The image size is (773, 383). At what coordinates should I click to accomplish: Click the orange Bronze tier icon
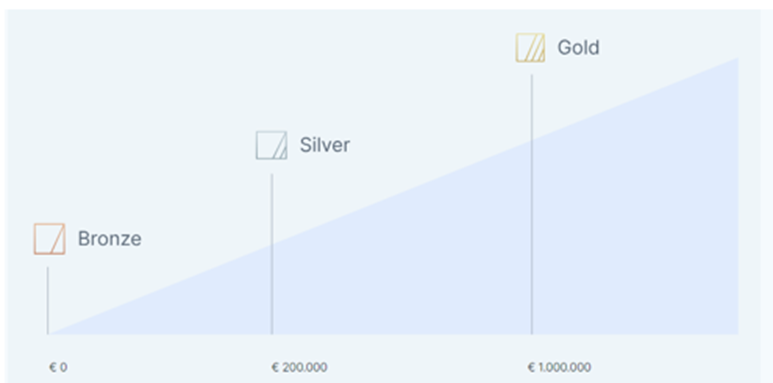pos(49,239)
